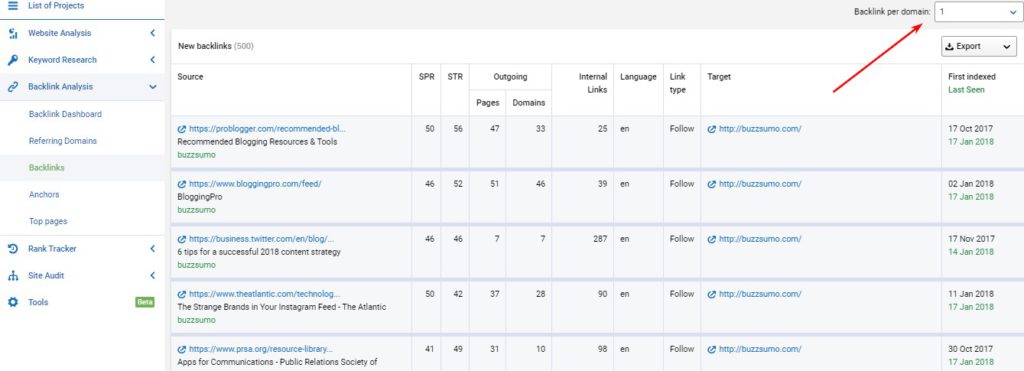1024x371 pixels.
Task: Click the STR column header
Action: (x=455, y=77)
